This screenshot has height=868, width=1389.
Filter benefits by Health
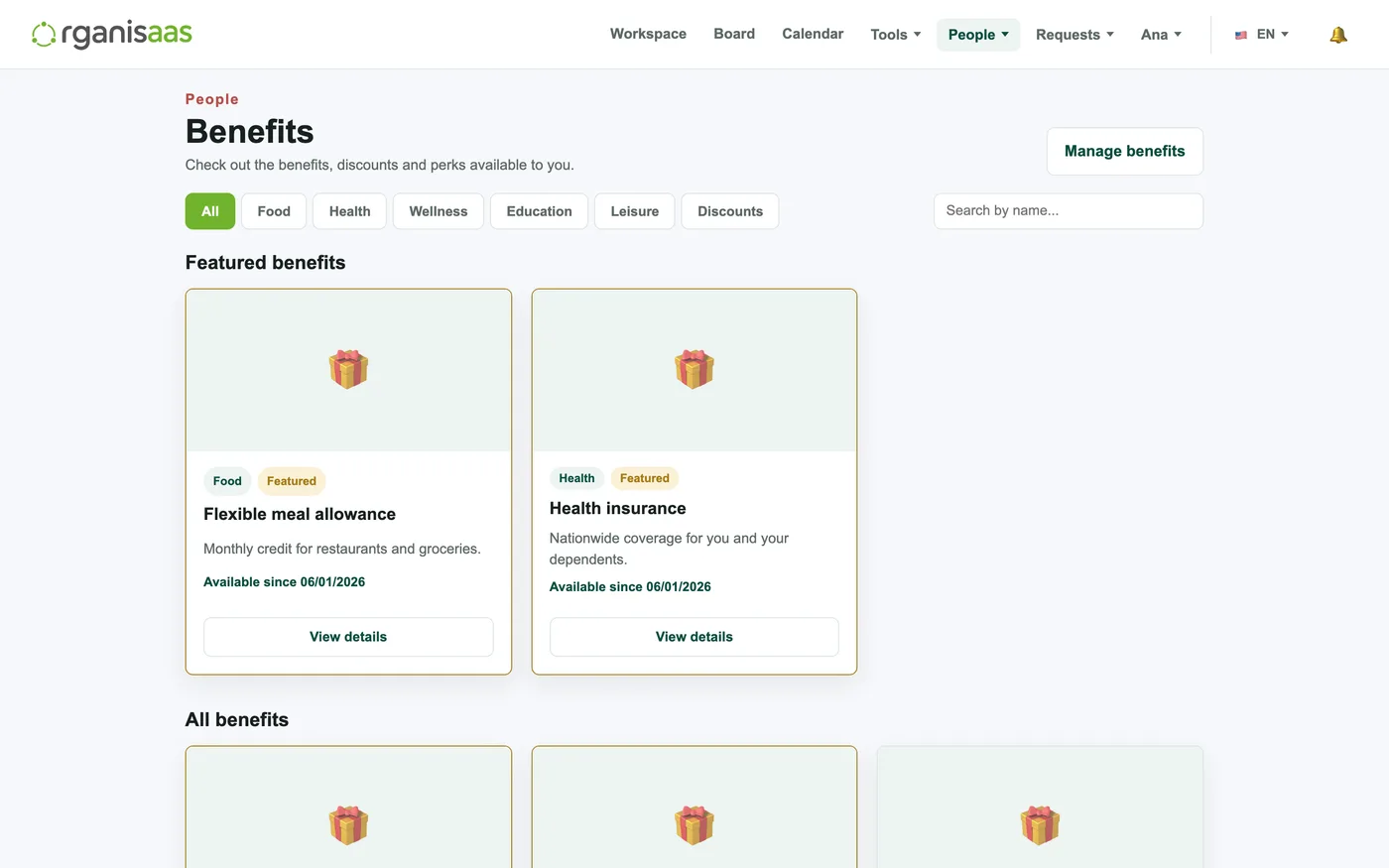(350, 211)
